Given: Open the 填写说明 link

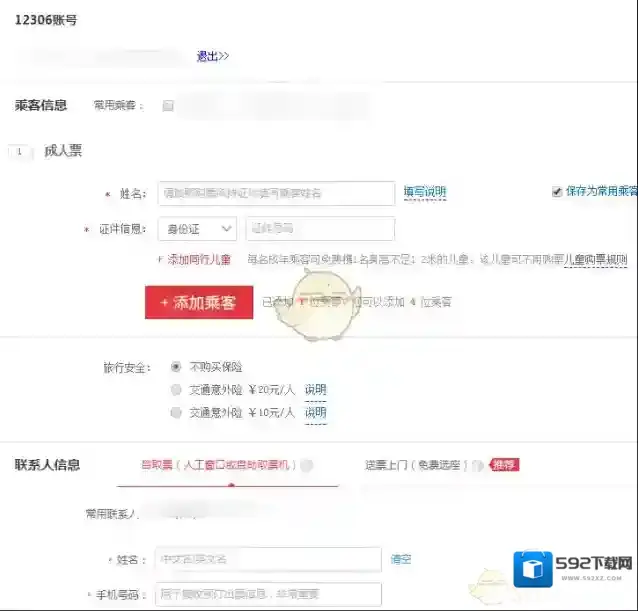Looking at the screenshot, I should coord(424,192).
